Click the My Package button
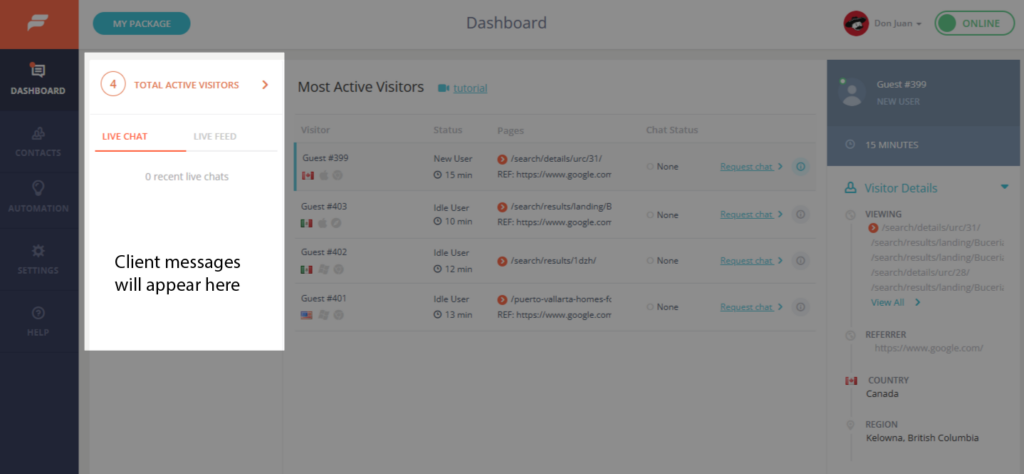The image size is (1024, 474). pos(142,24)
